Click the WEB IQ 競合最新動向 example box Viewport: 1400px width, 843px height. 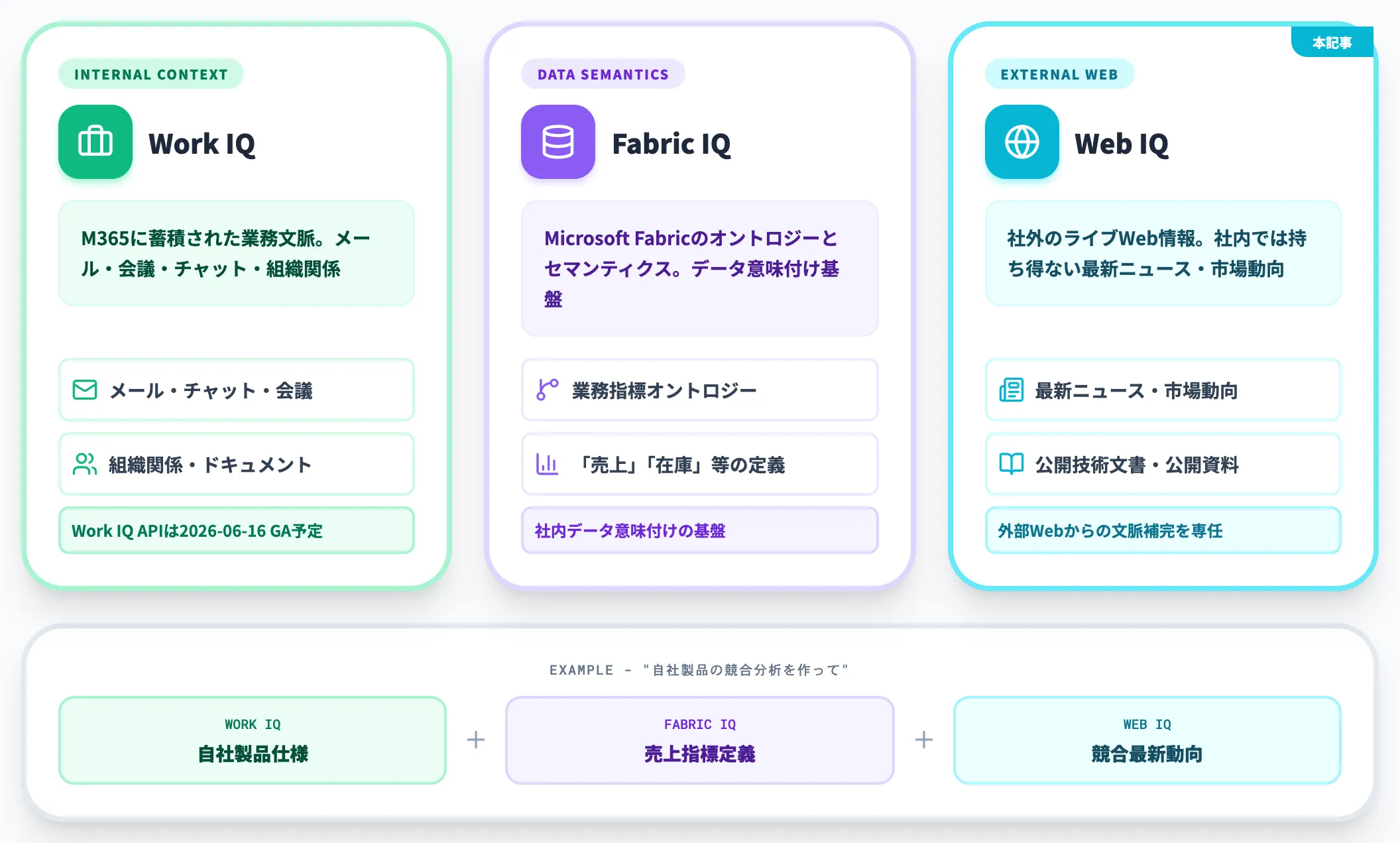[1147, 740]
